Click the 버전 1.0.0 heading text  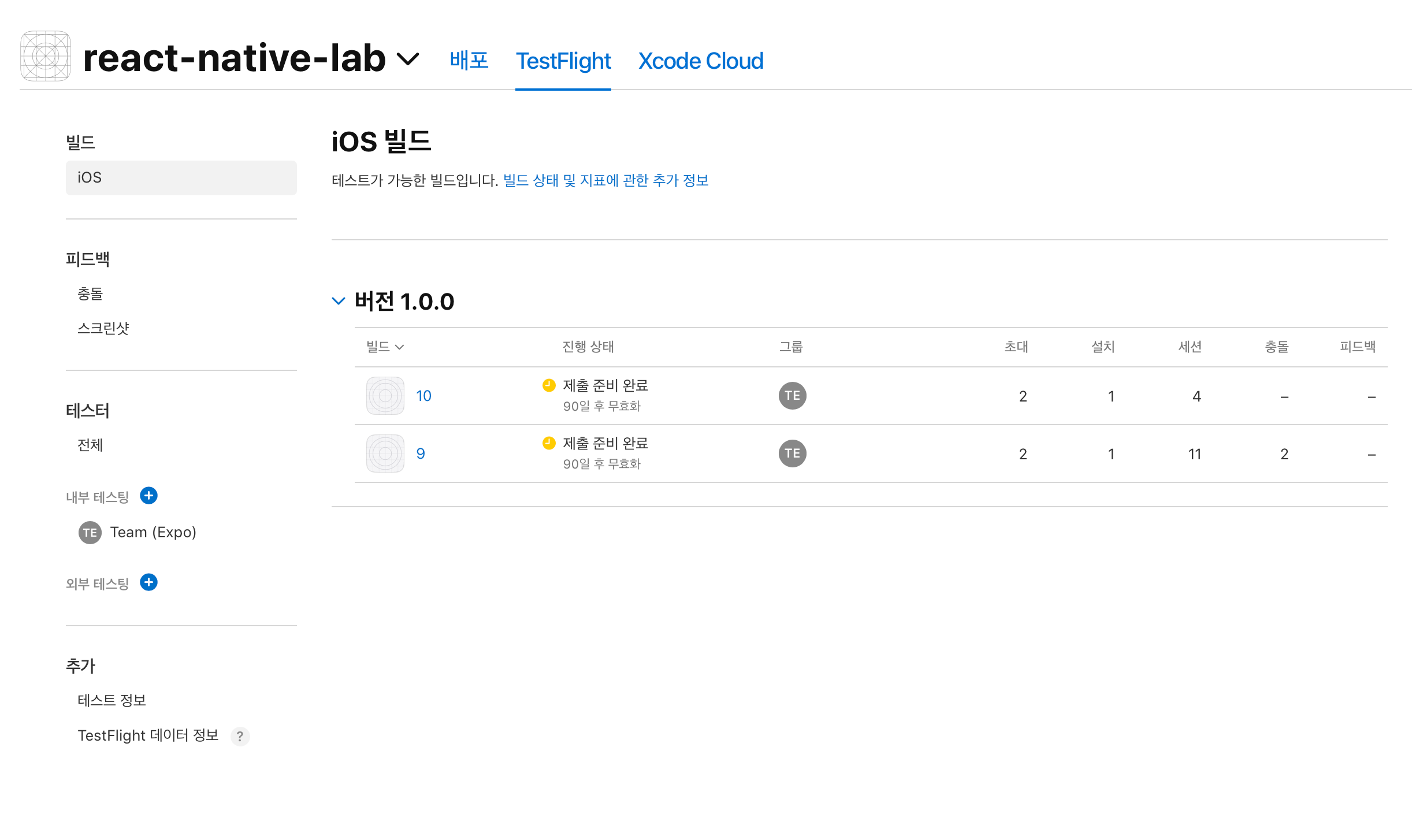click(x=404, y=302)
